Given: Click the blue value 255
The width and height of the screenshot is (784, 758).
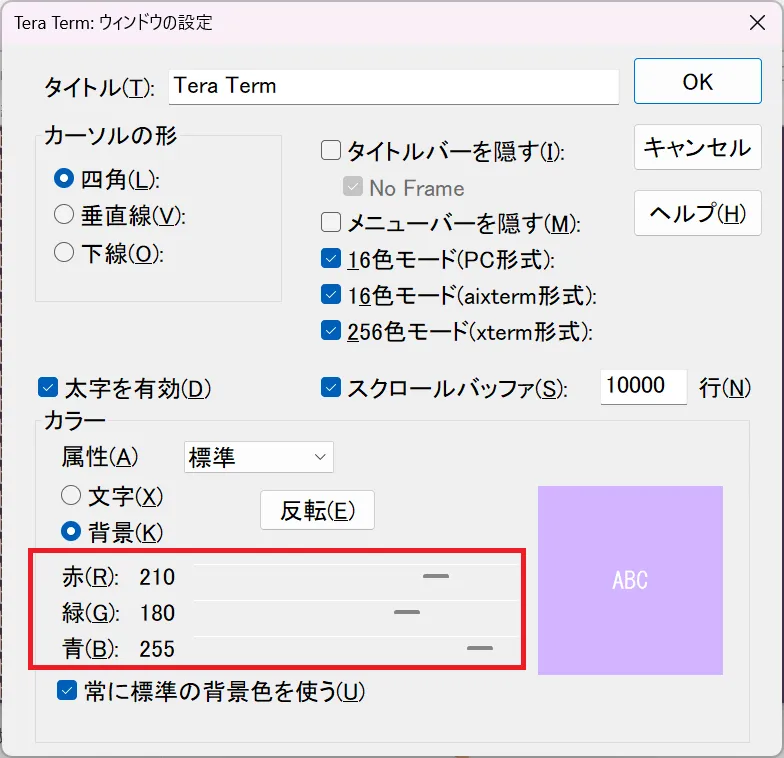Looking at the screenshot, I should pos(157,649).
